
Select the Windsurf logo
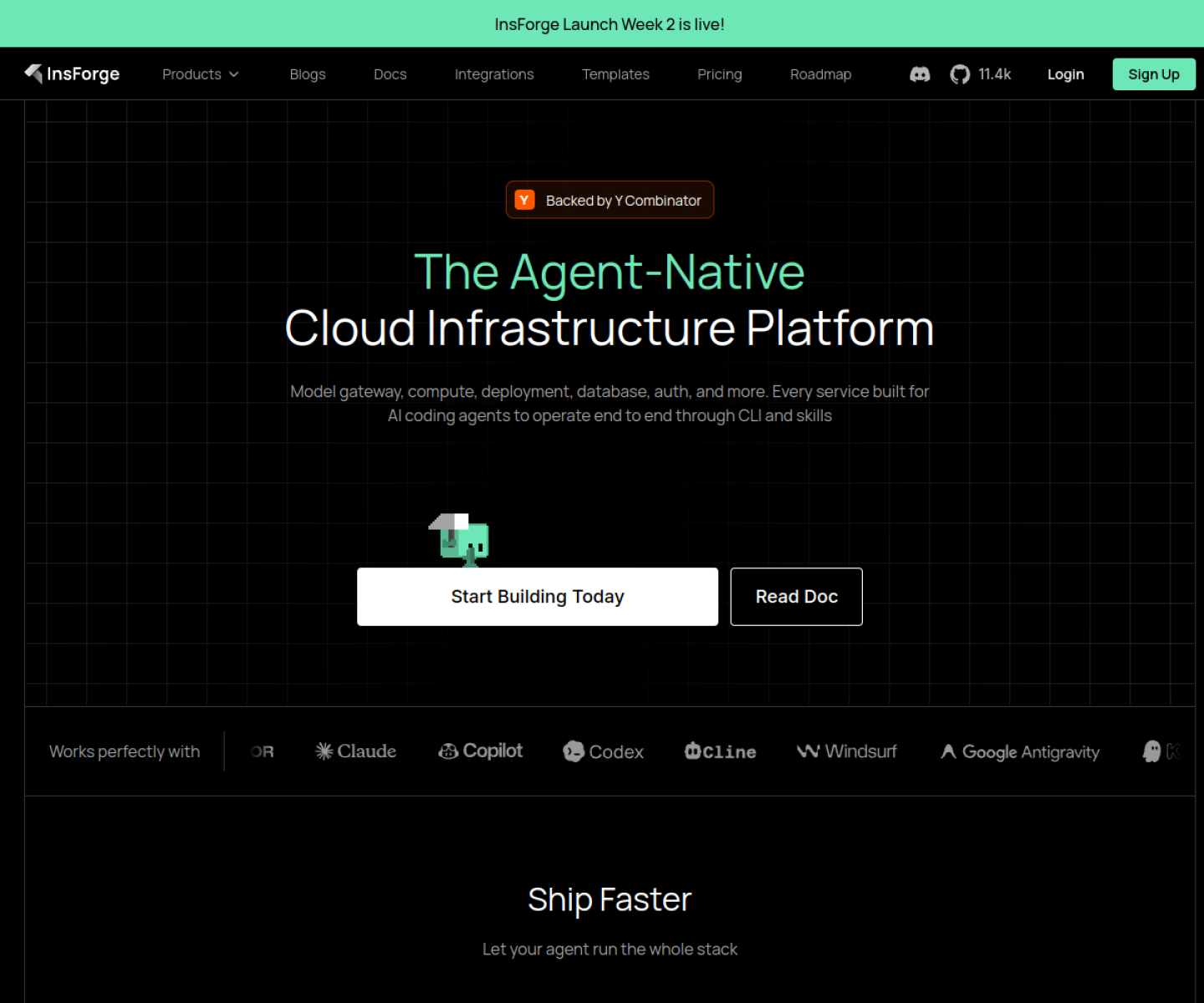(846, 751)
